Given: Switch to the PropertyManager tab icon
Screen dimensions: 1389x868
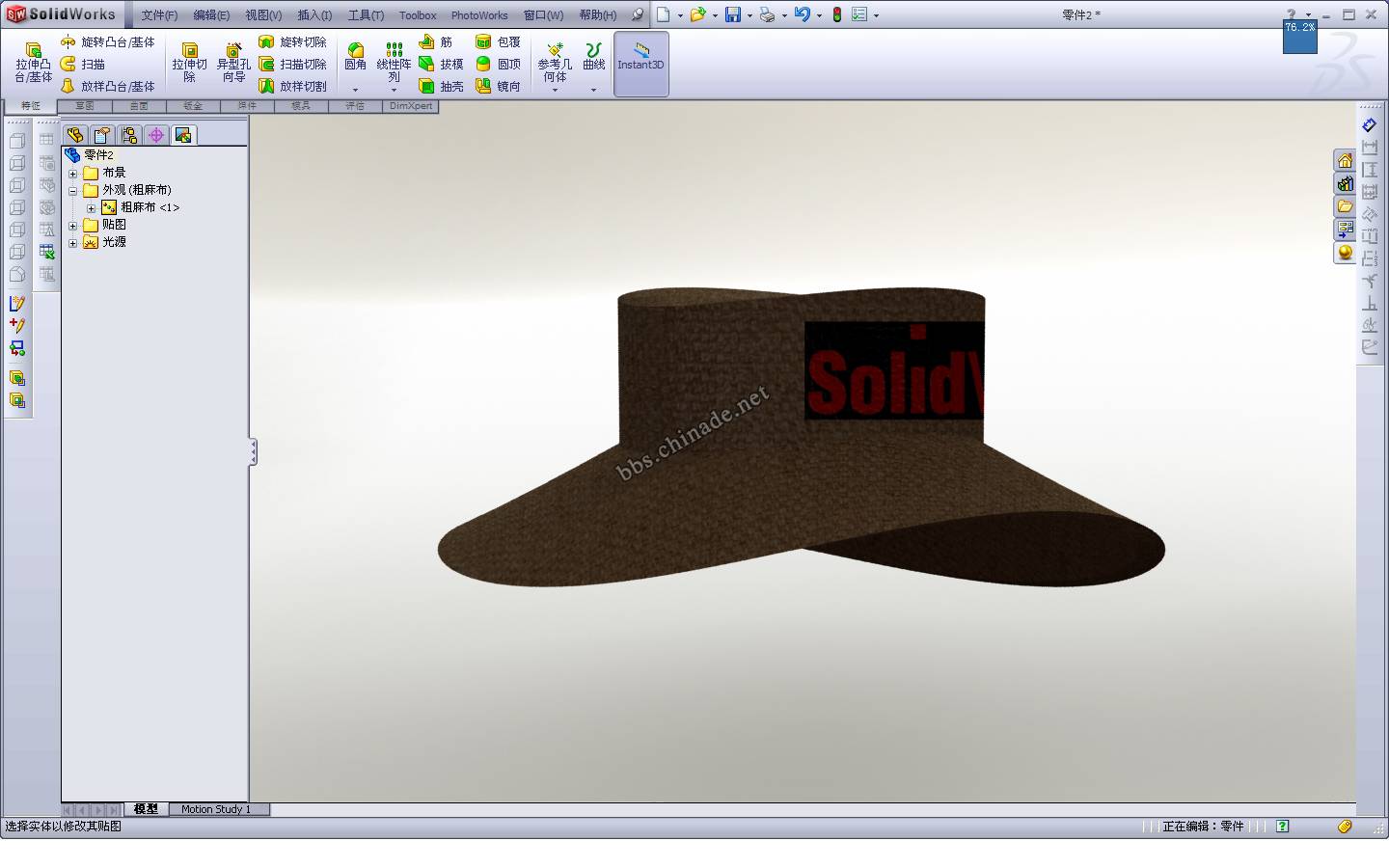Looking at the screenshot, I should tap(102, 135).
